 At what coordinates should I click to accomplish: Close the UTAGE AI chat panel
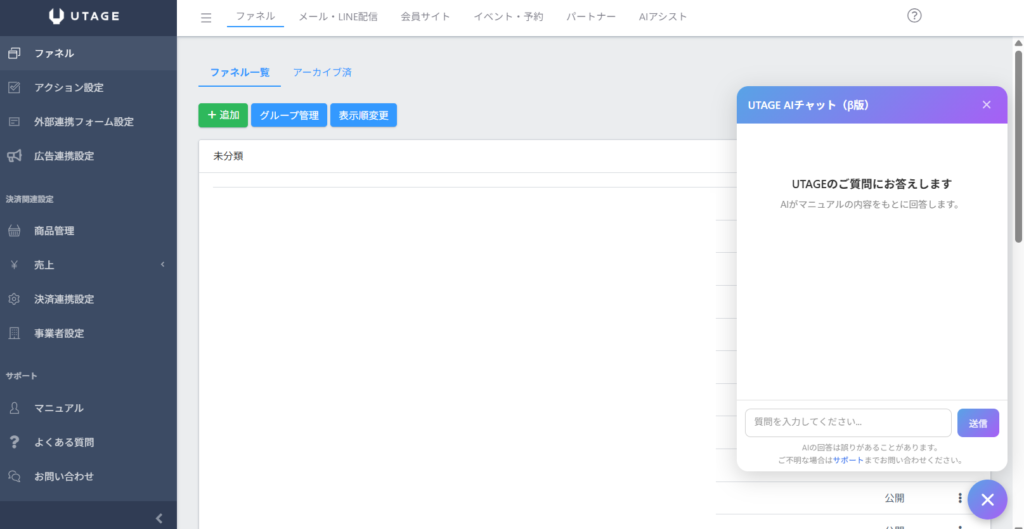(x=986, y=105)
